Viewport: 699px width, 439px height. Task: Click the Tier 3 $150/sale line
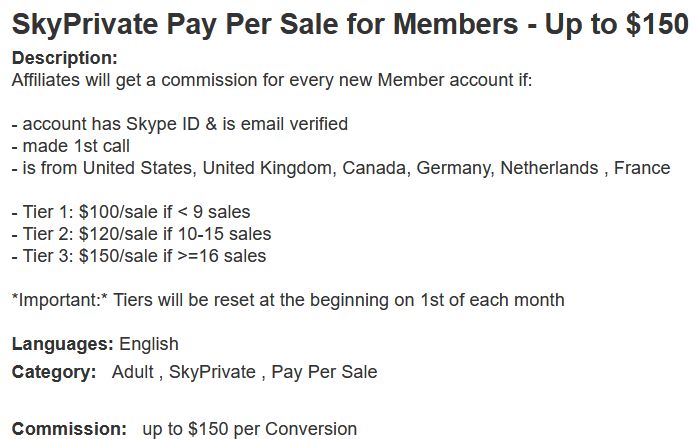point(139,256)
